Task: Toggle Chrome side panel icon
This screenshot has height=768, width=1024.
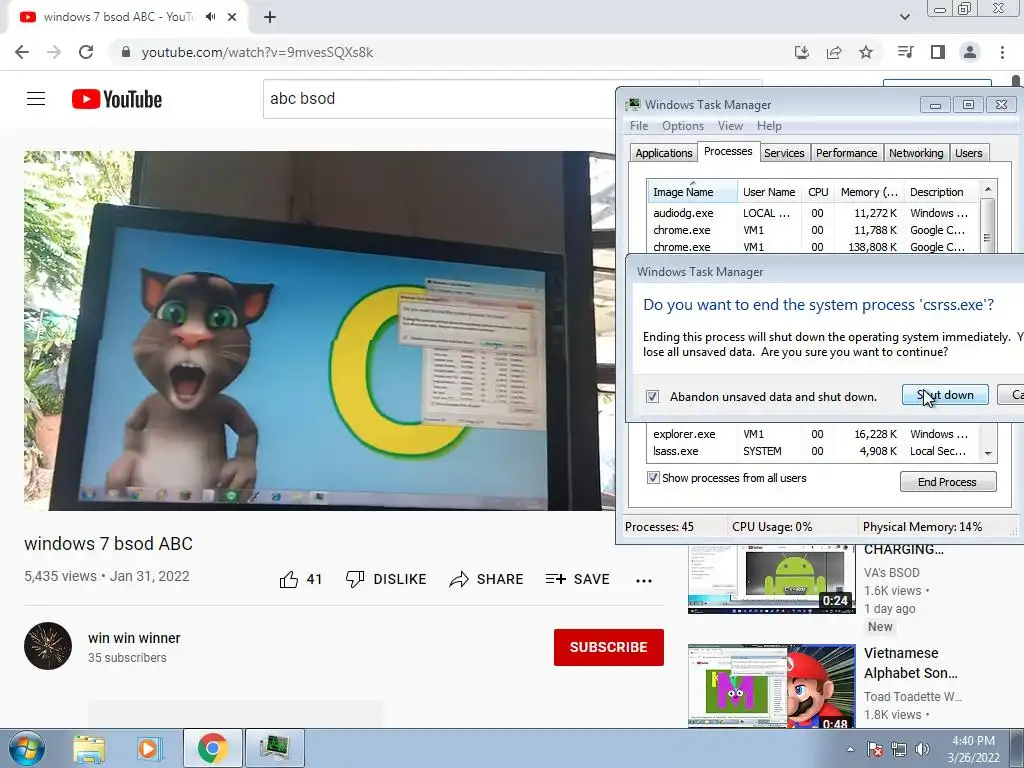Action: (938, 52)
